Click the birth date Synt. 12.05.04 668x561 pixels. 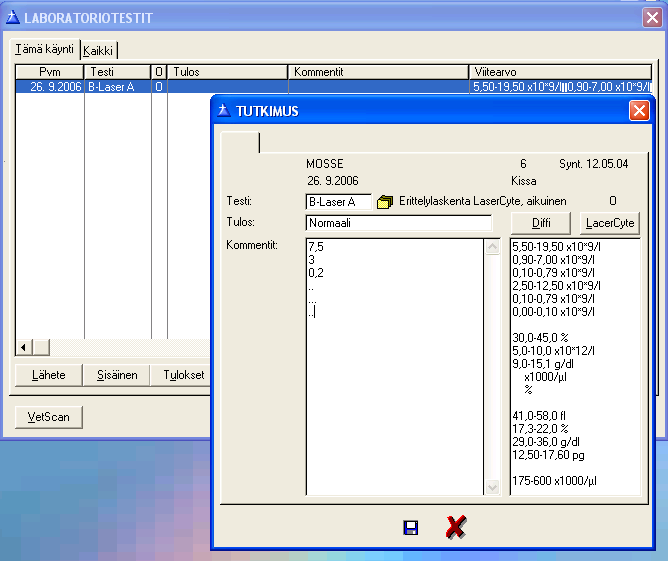593,164
